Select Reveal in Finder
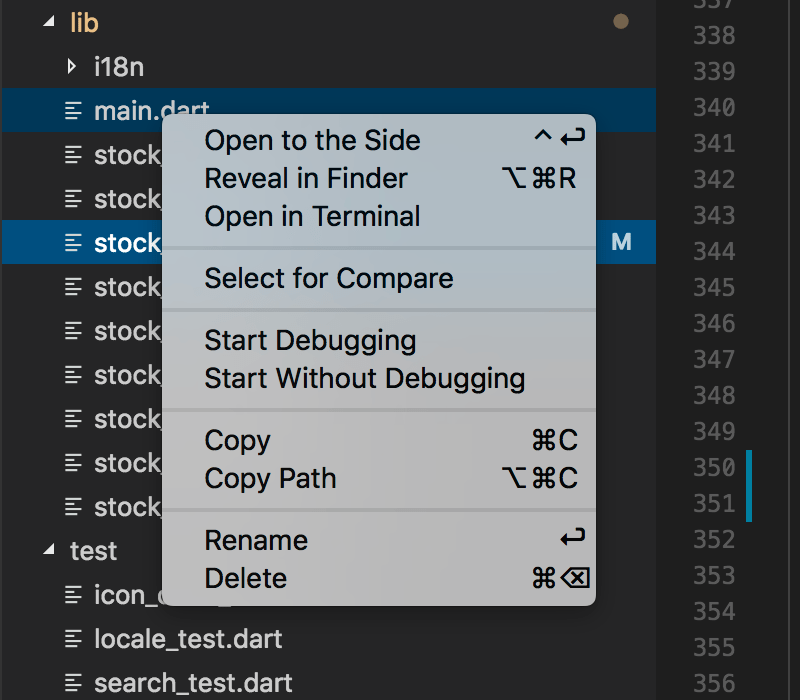Image resolution: width=800 pixels, height=700 pixels. [x=306, y=179]
